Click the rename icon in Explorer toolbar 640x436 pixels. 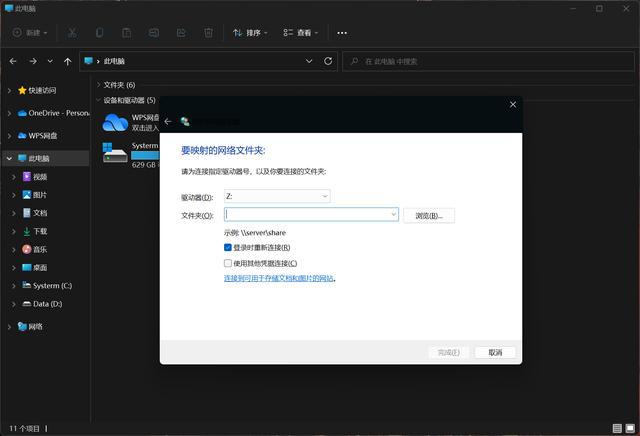pos(154,33)
